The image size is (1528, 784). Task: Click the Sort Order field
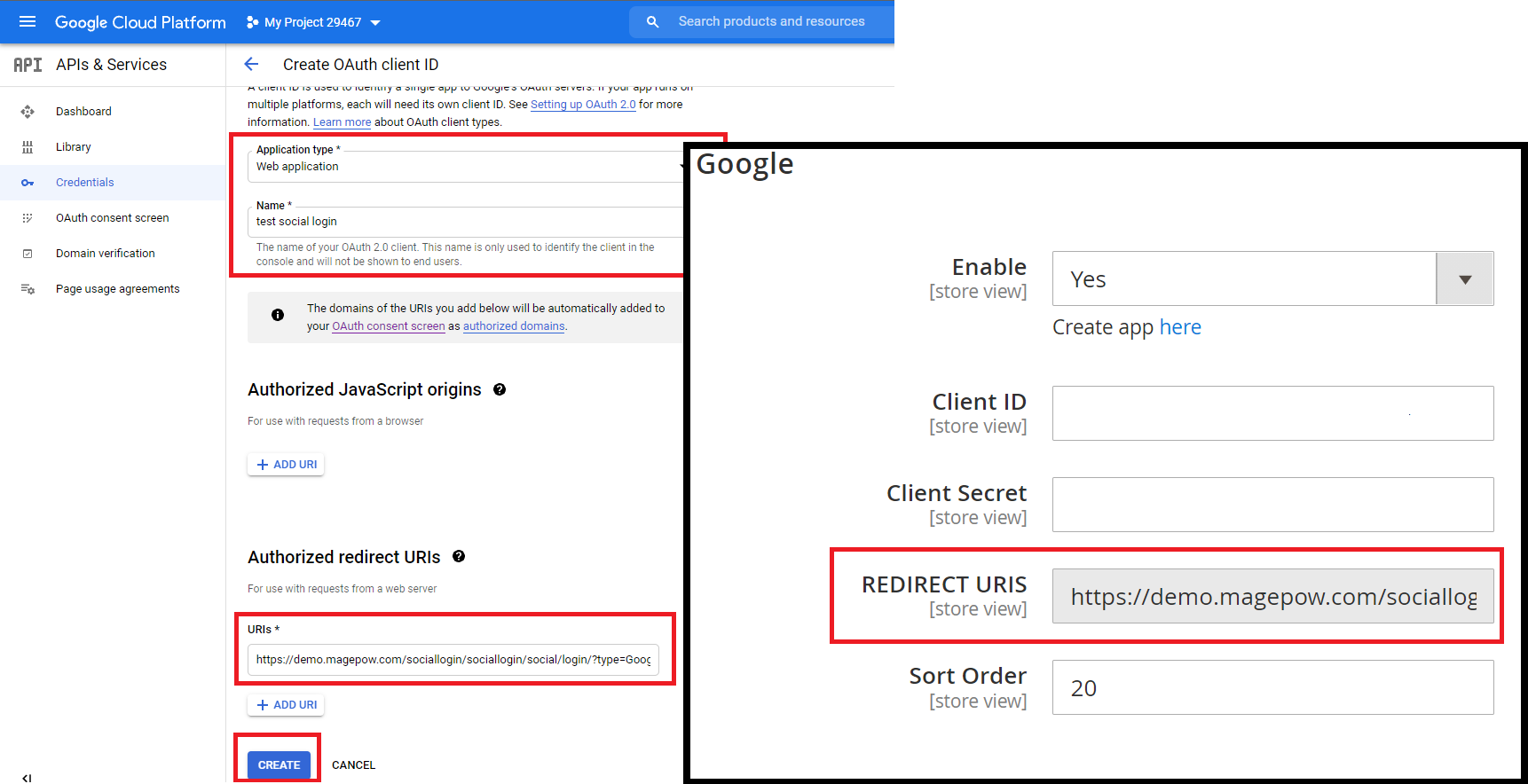coord(1272,687)
